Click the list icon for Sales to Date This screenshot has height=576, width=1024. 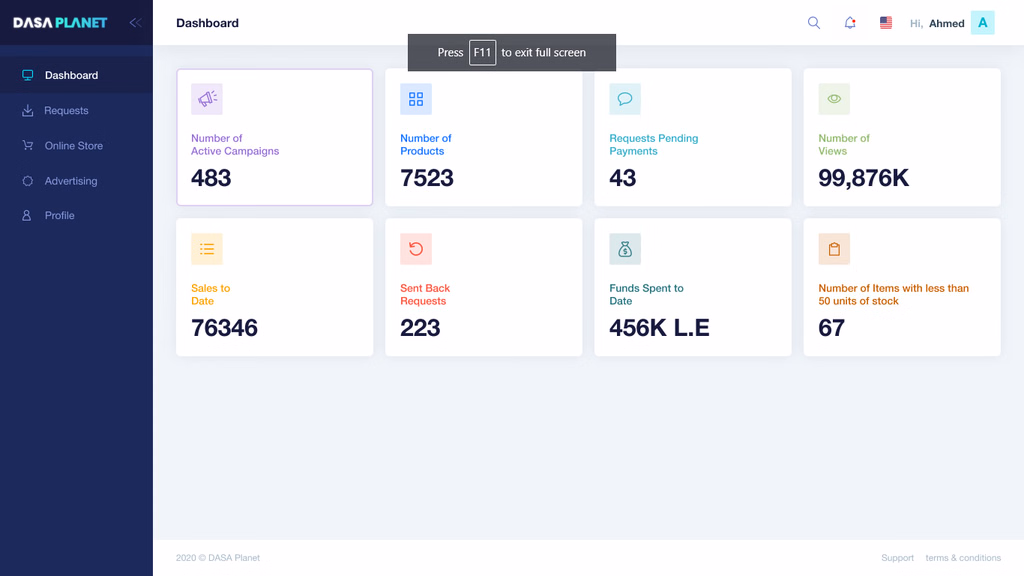point(207,249)
